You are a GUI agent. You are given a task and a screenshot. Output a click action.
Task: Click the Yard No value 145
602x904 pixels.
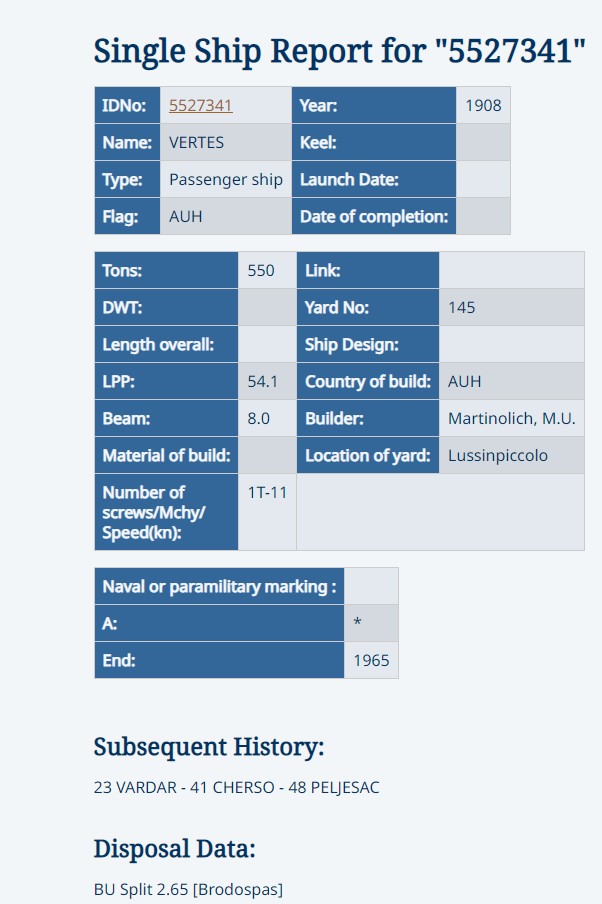coord(461,307)
